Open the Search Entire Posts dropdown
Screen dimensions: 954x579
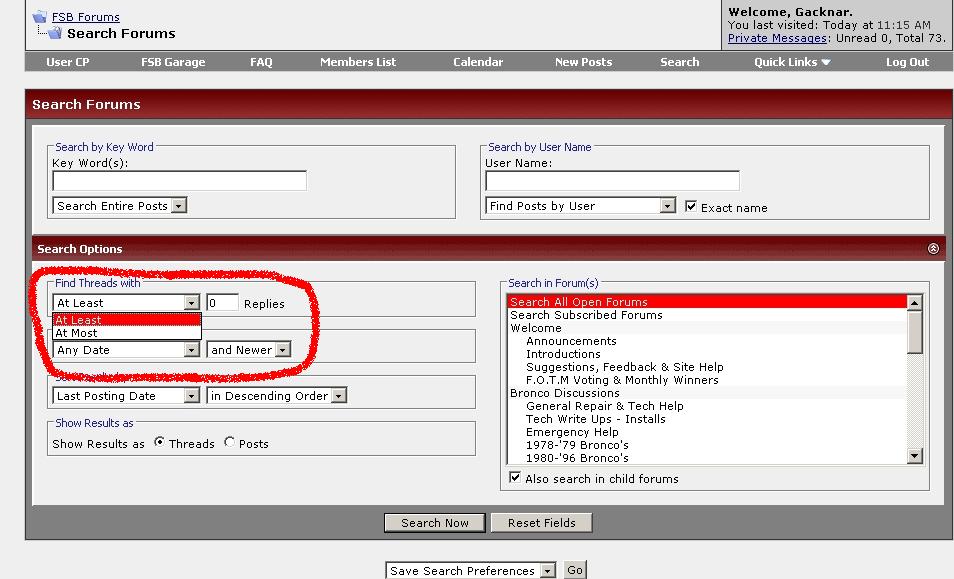[x=119, y=206]
